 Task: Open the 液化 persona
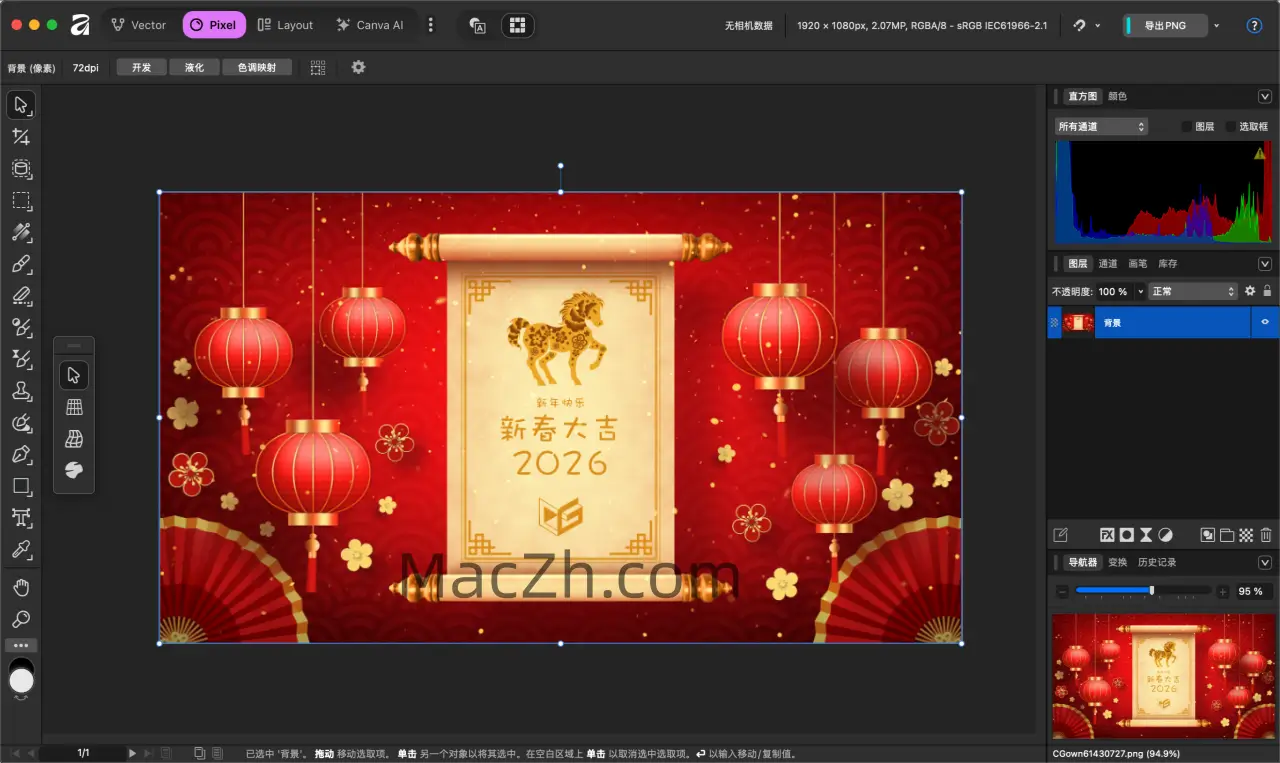coord(194,67)
